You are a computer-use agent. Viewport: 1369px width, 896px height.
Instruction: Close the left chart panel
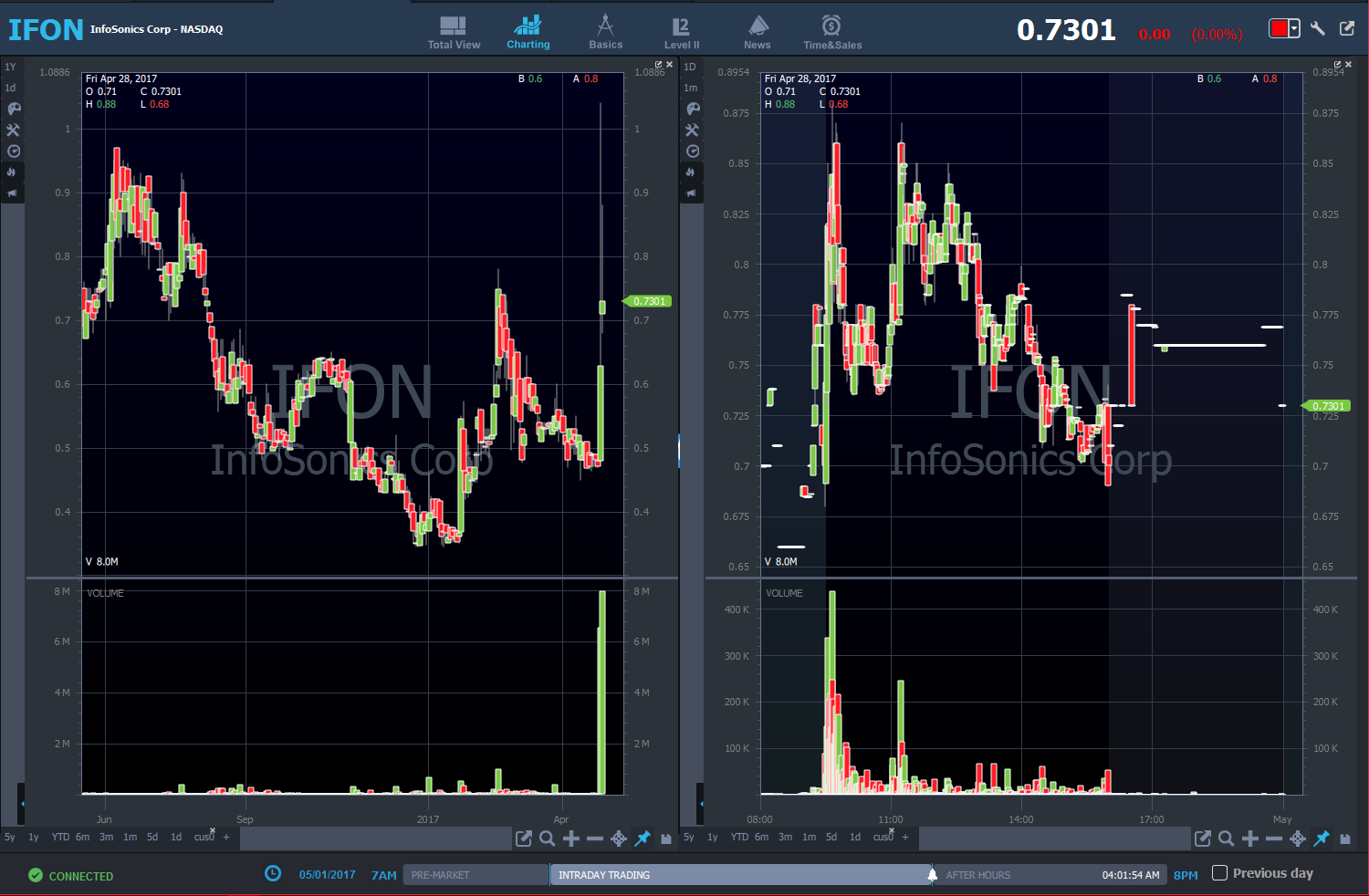(x=670, y=65)
